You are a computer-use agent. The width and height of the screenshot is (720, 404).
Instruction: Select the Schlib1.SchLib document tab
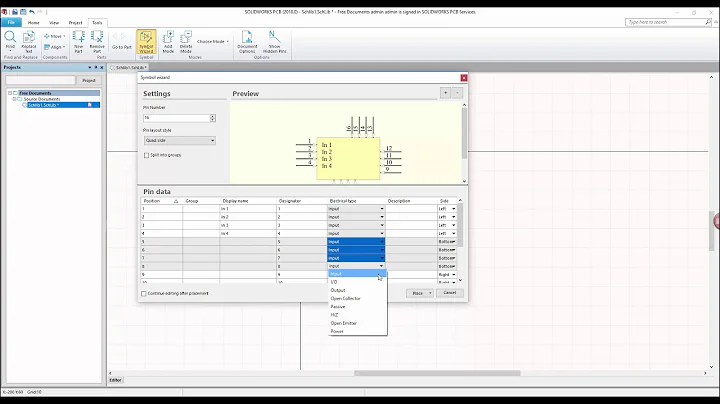click(129, 67)
